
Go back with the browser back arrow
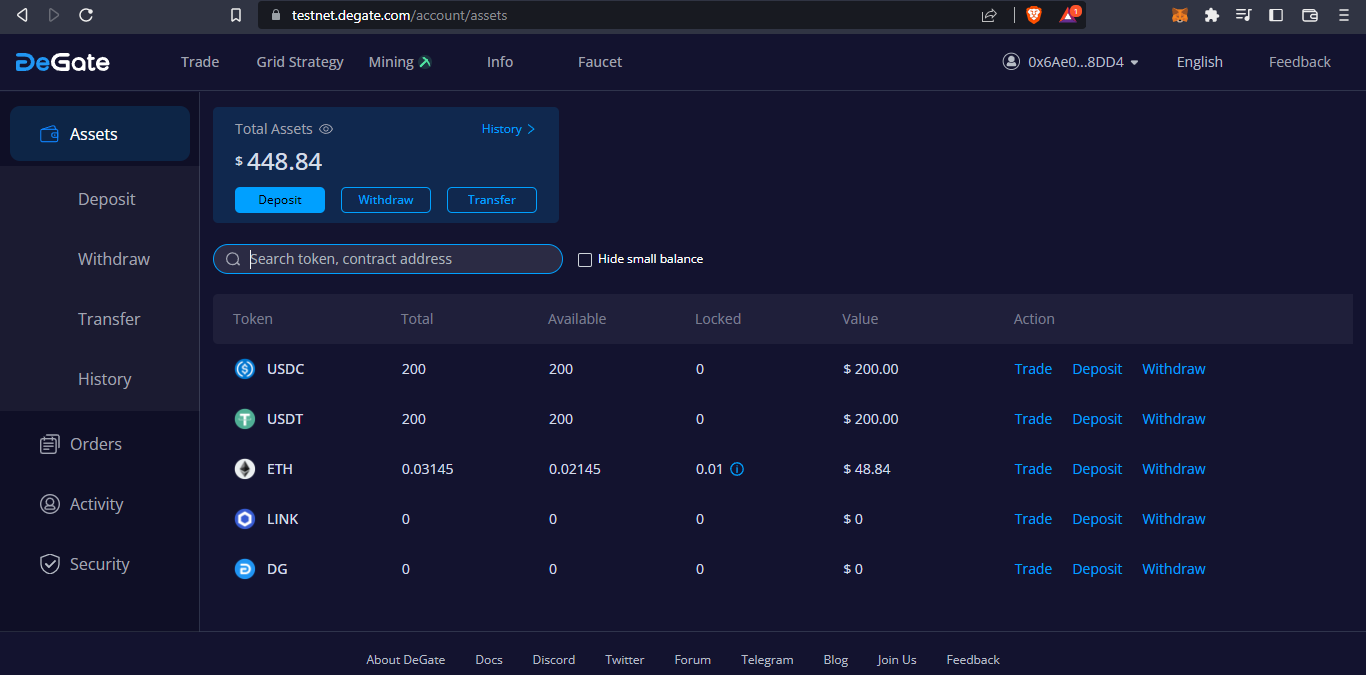pyautogui.click(x=22, y=15)
